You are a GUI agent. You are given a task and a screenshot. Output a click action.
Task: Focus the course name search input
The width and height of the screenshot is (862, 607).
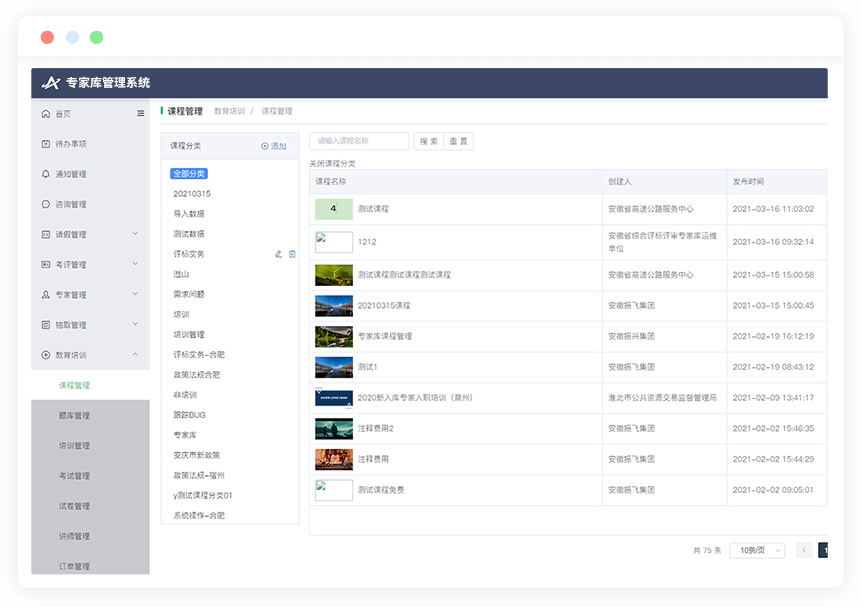tap(358, 142)
